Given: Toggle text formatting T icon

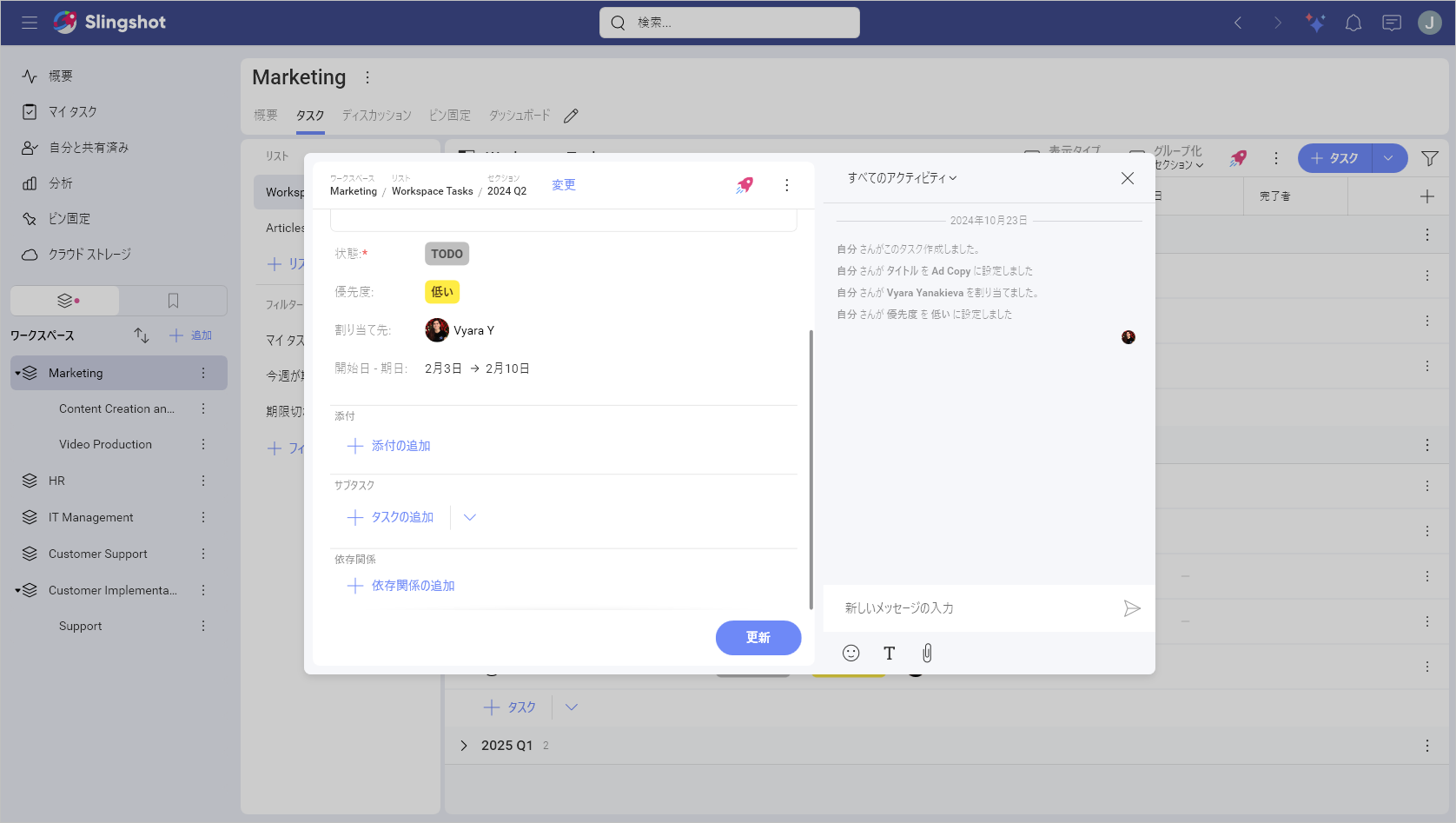Looking at the screenshot, I should (x=890, y=654).
